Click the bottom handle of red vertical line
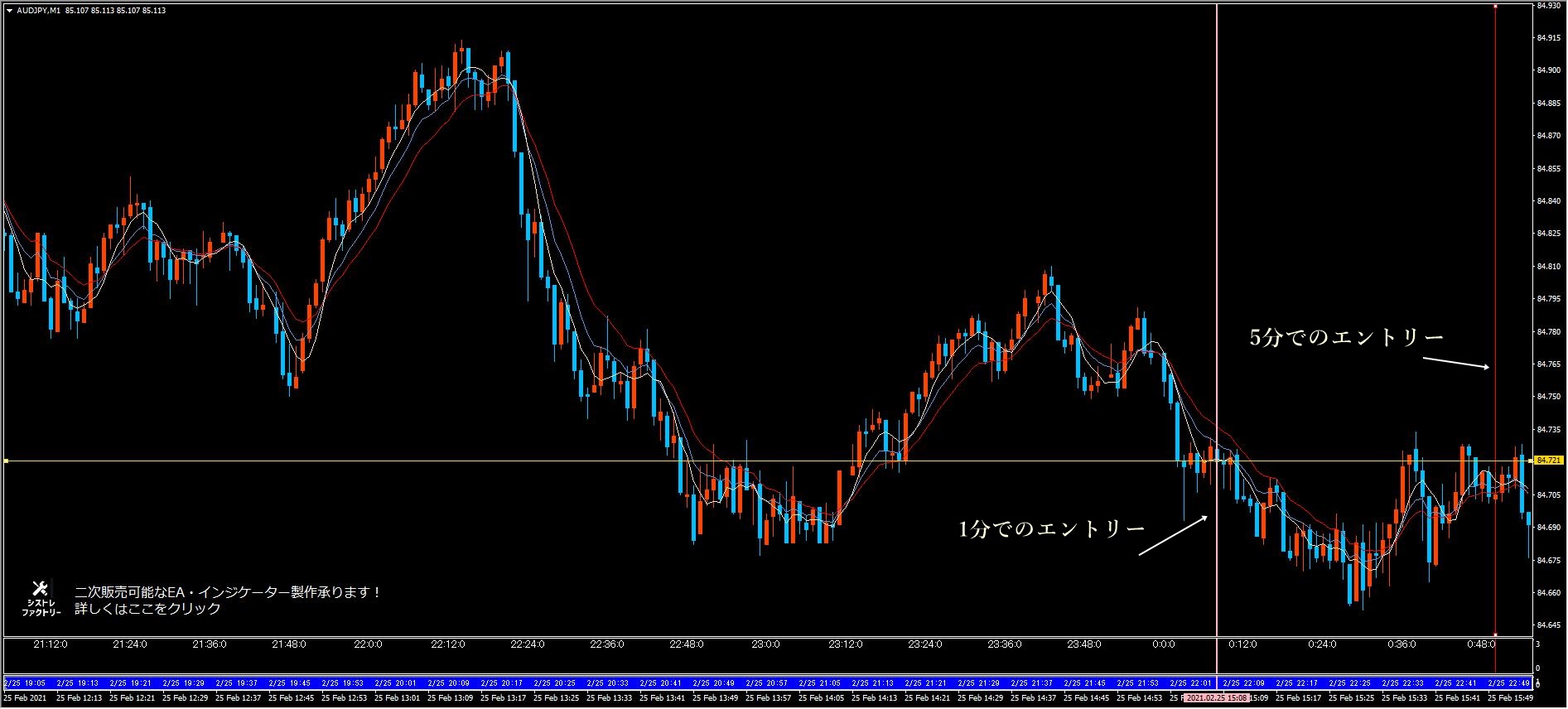The width and height of the screenshot is (1568, 709). pos(1495,635)
